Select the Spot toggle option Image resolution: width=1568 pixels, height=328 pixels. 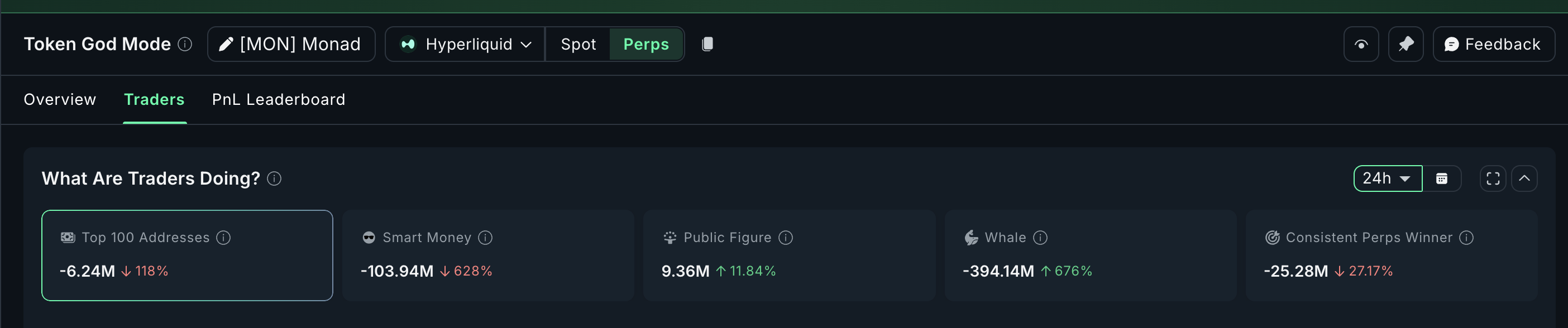tap(577, 44)
